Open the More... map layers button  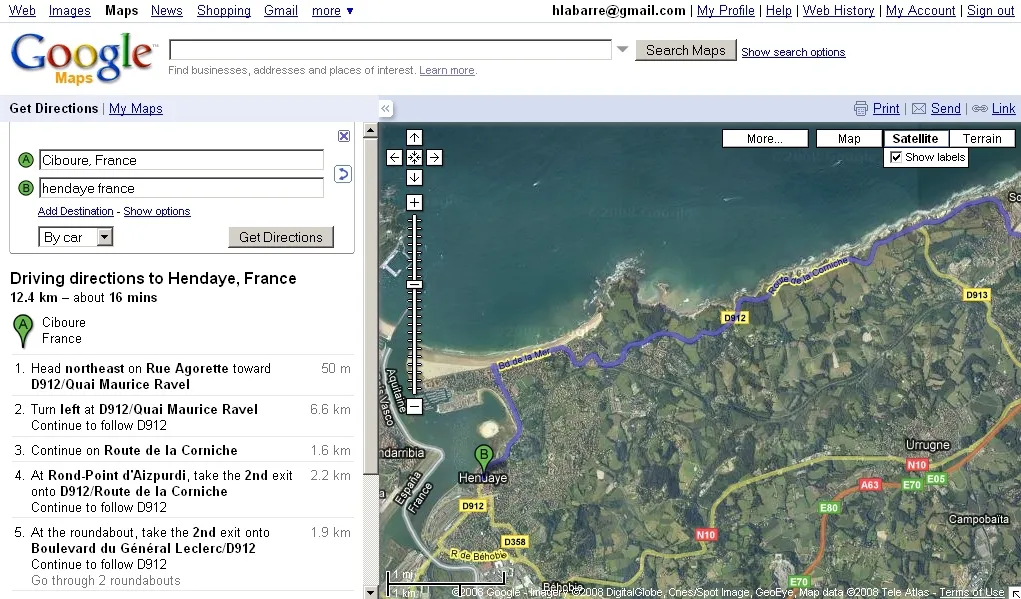[765, 138]
